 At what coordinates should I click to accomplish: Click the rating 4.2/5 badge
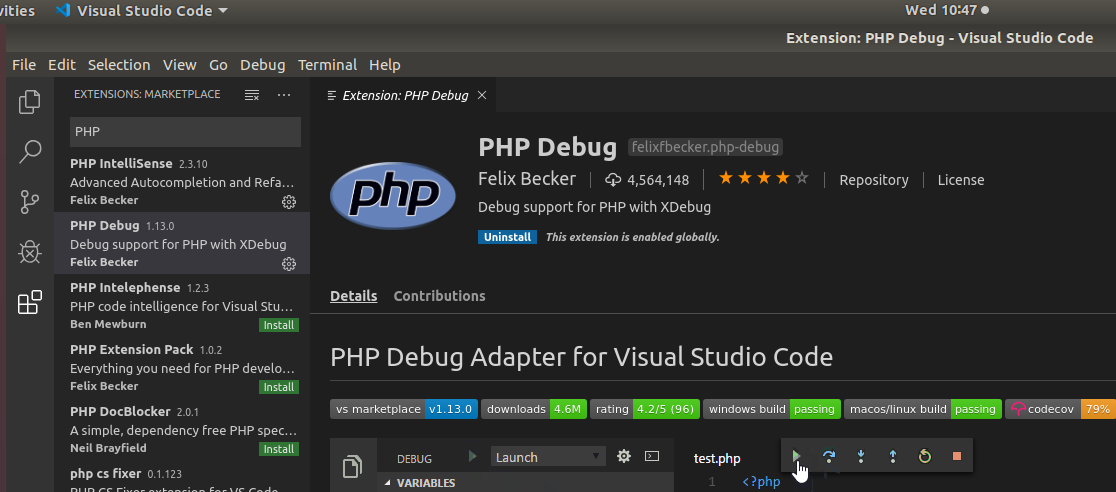click(x=645, y=409)
